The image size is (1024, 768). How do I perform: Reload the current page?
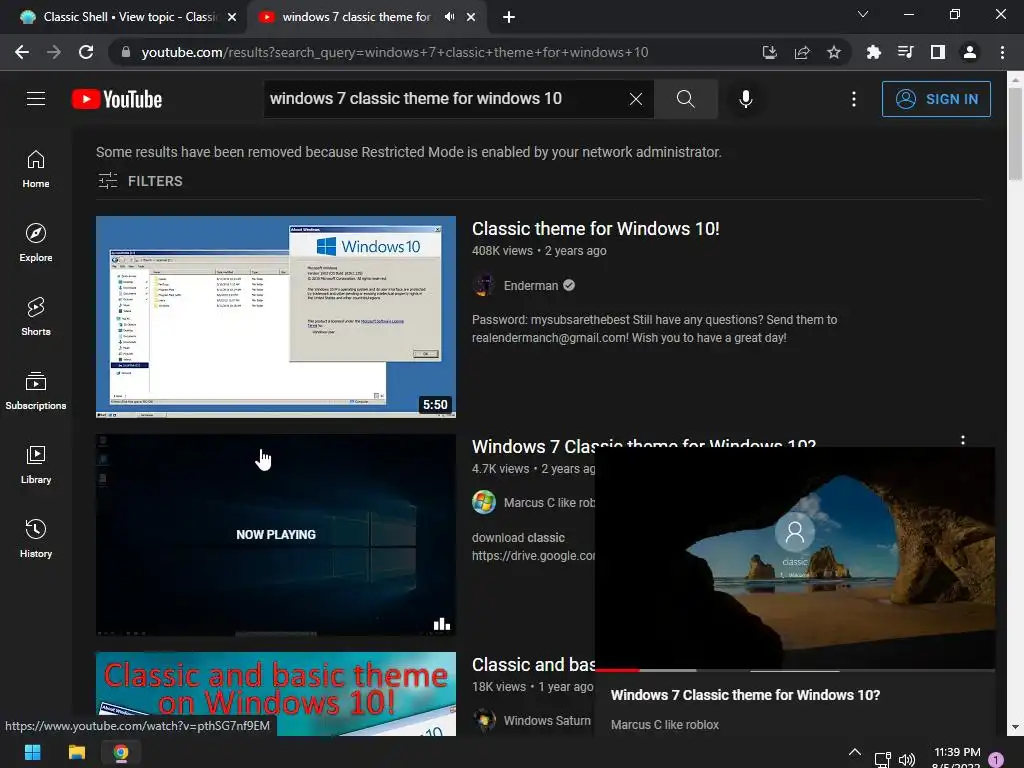86,52
